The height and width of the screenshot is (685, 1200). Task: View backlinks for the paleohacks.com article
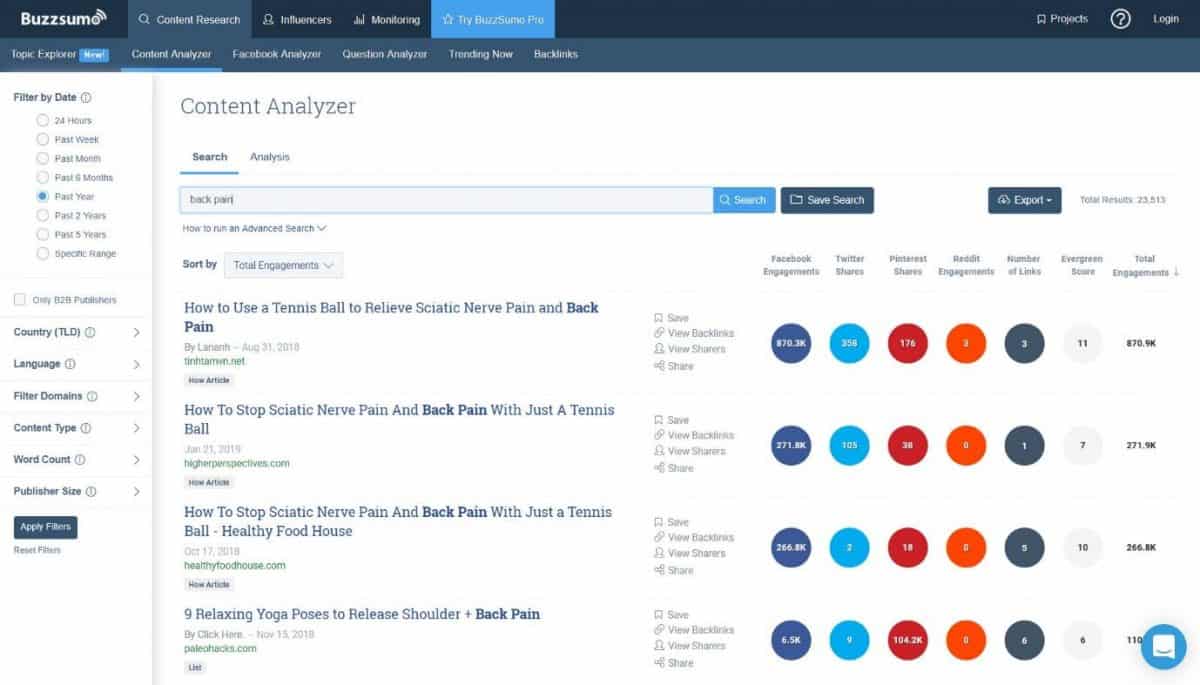pyautogui.click(x=694, y=630)
